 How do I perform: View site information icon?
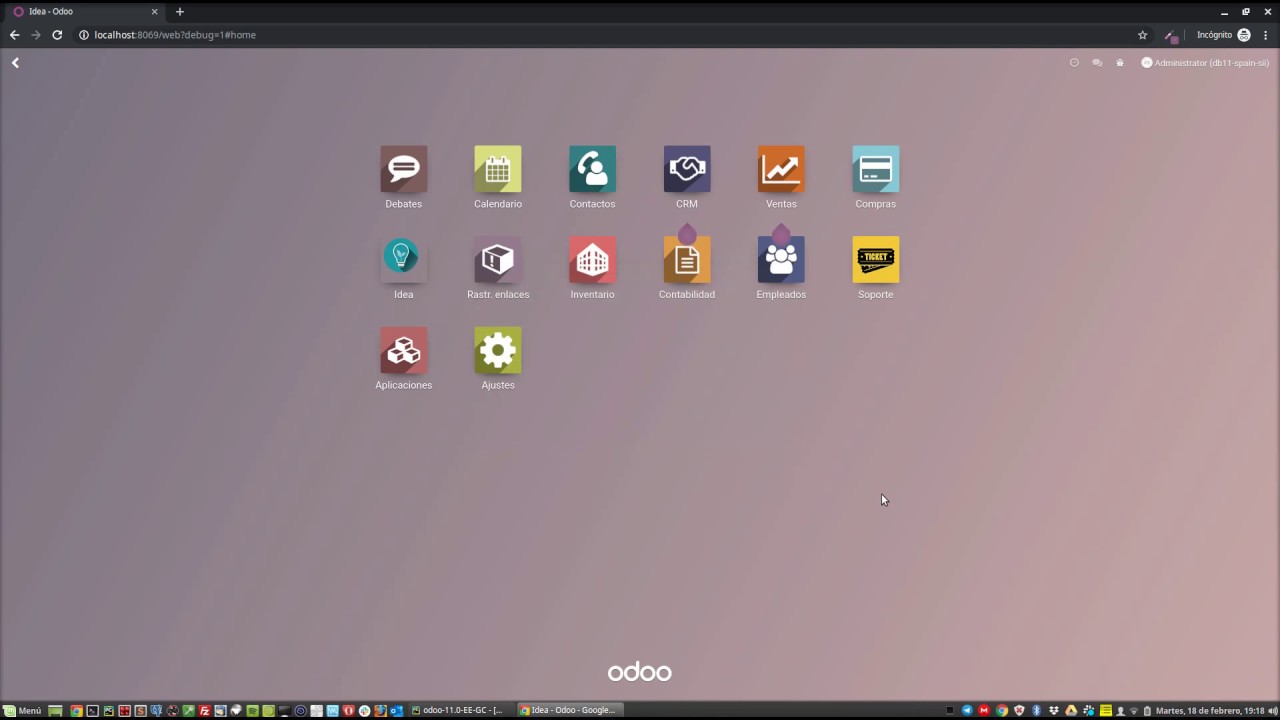point(84,35)
